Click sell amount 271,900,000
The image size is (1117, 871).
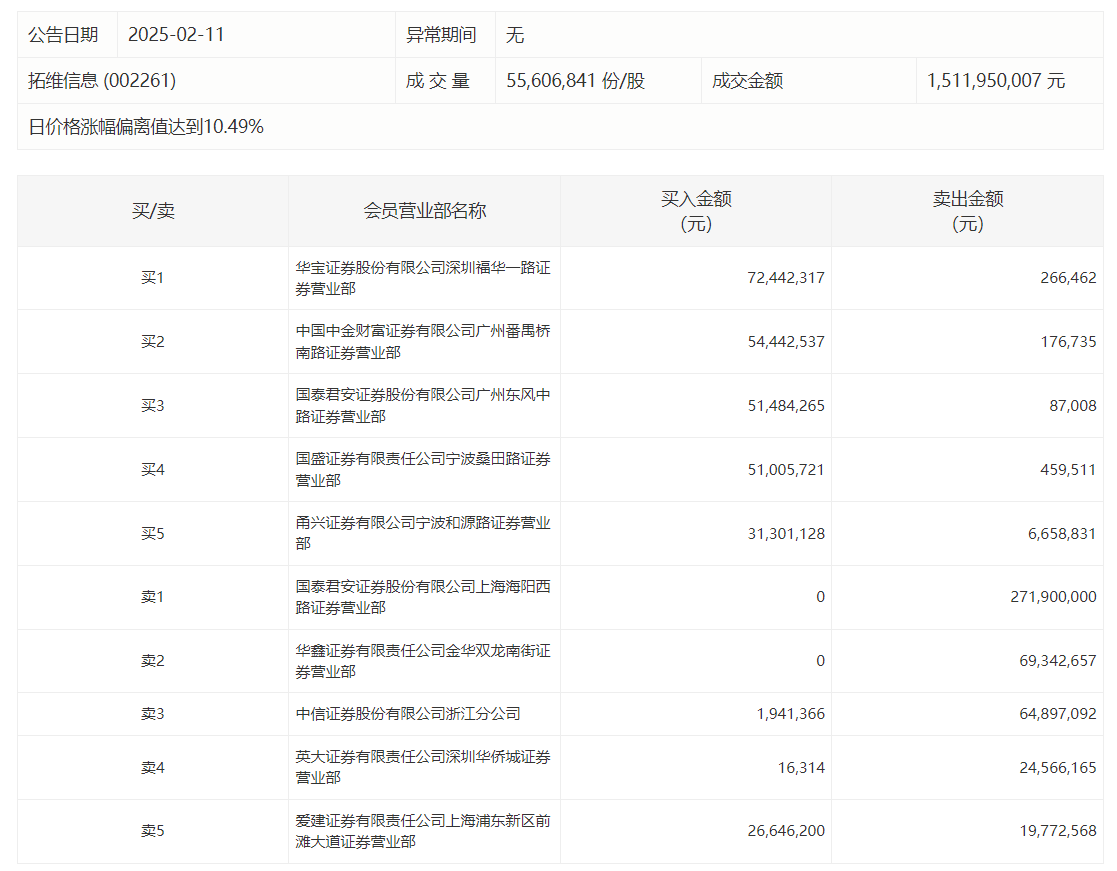[x=1053, y=597]
